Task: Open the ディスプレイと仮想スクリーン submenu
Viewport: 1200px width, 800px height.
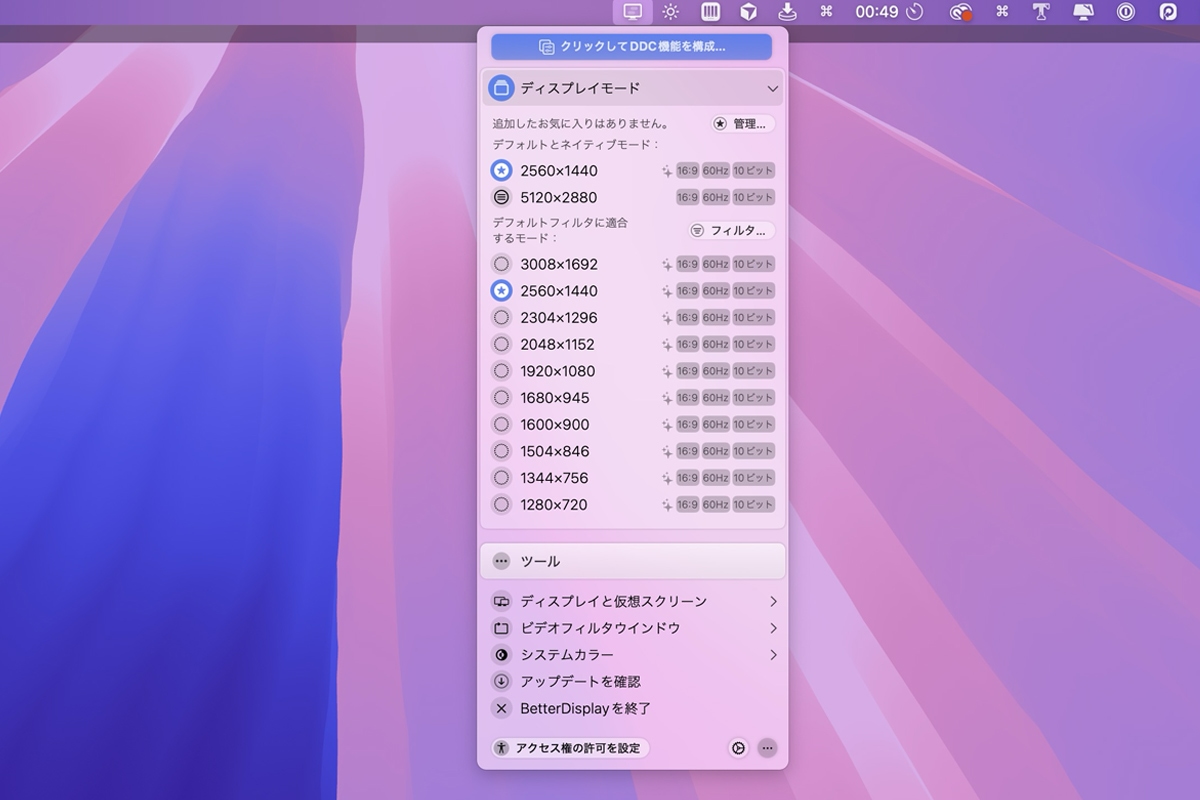Action: [612, 601]
